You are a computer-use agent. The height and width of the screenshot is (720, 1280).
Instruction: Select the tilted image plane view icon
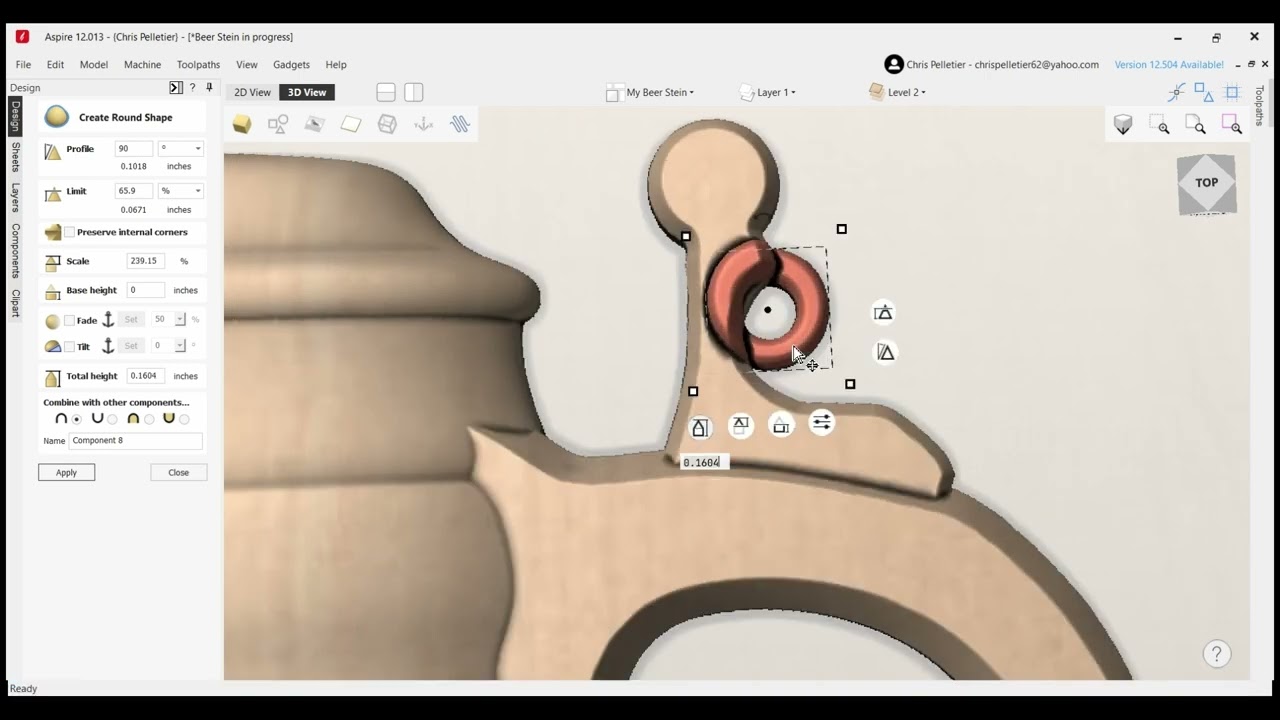click(x=314, y=124)
